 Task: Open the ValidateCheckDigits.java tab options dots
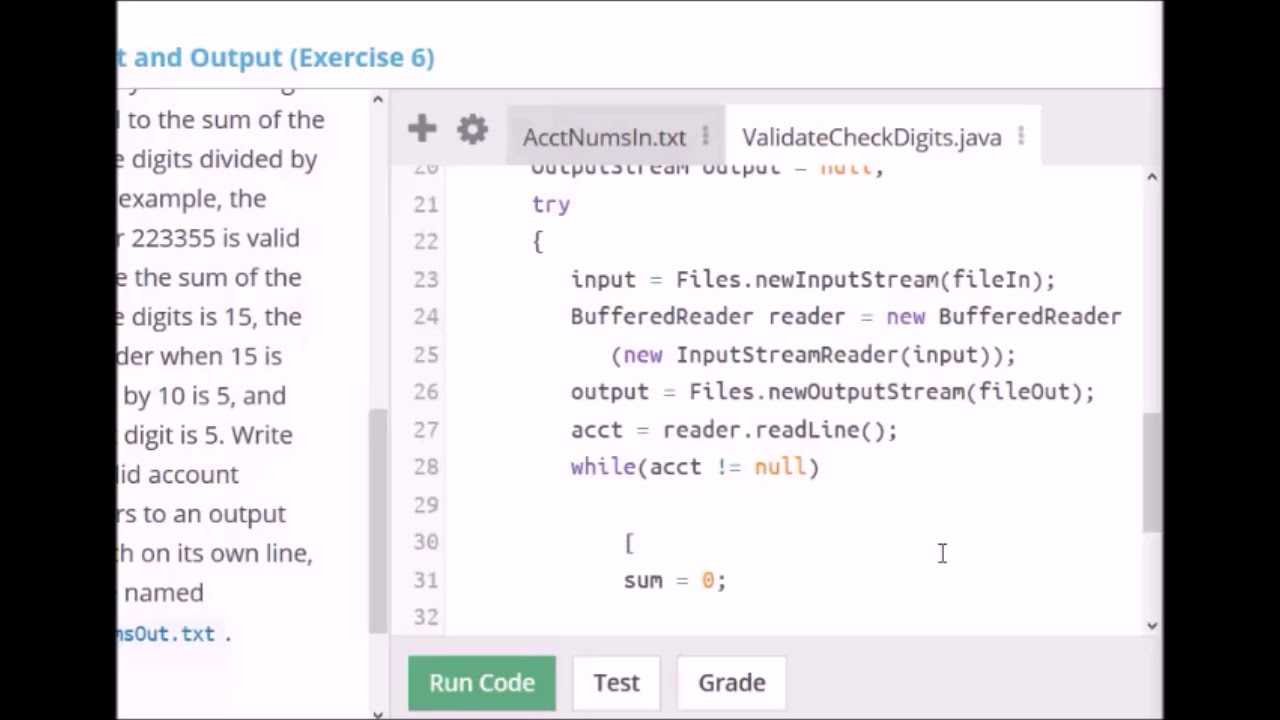pyautogui.click(x=1021, y=137)
